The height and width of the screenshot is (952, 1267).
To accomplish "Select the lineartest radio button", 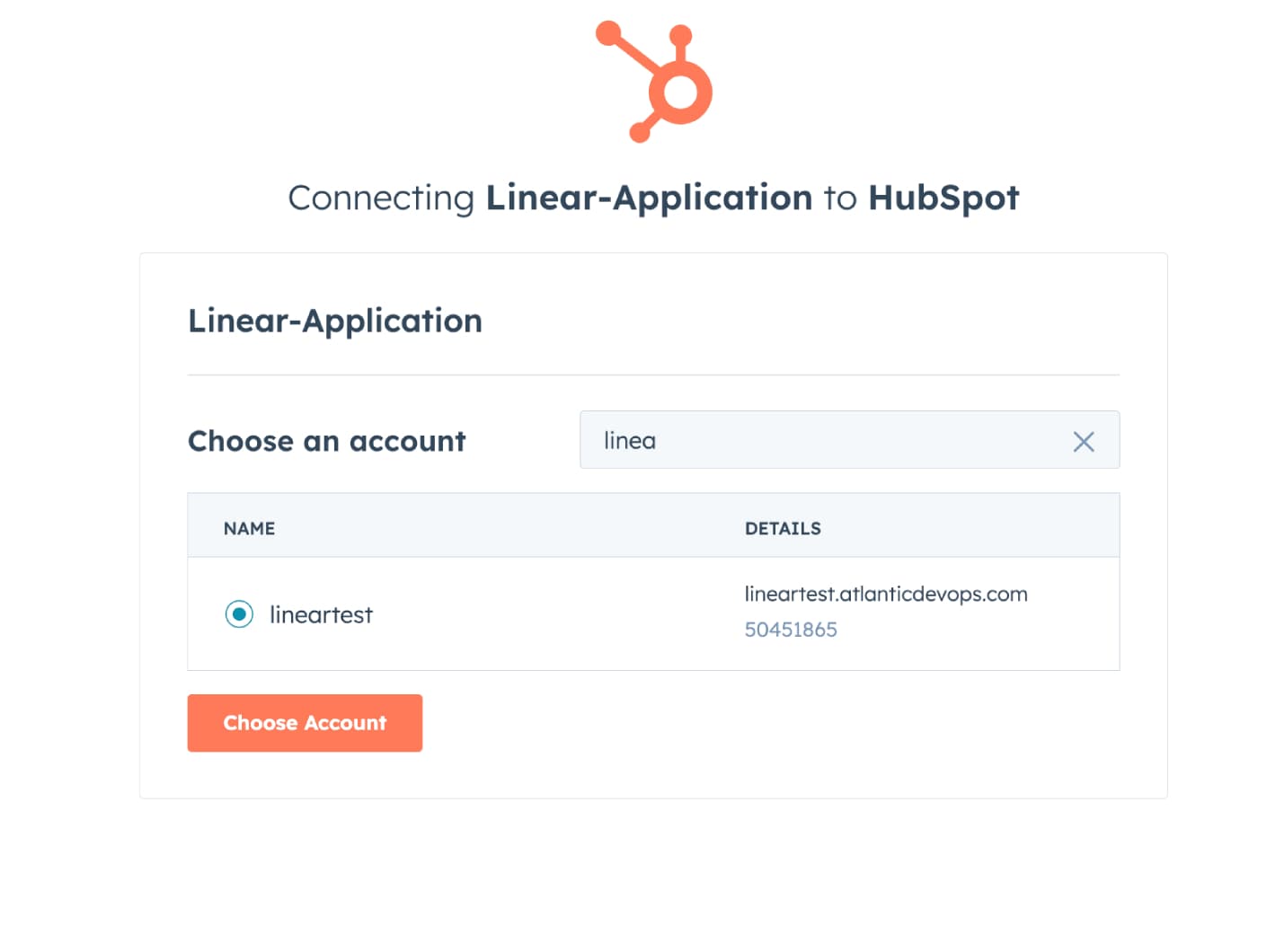I will (x=239, y=614).
